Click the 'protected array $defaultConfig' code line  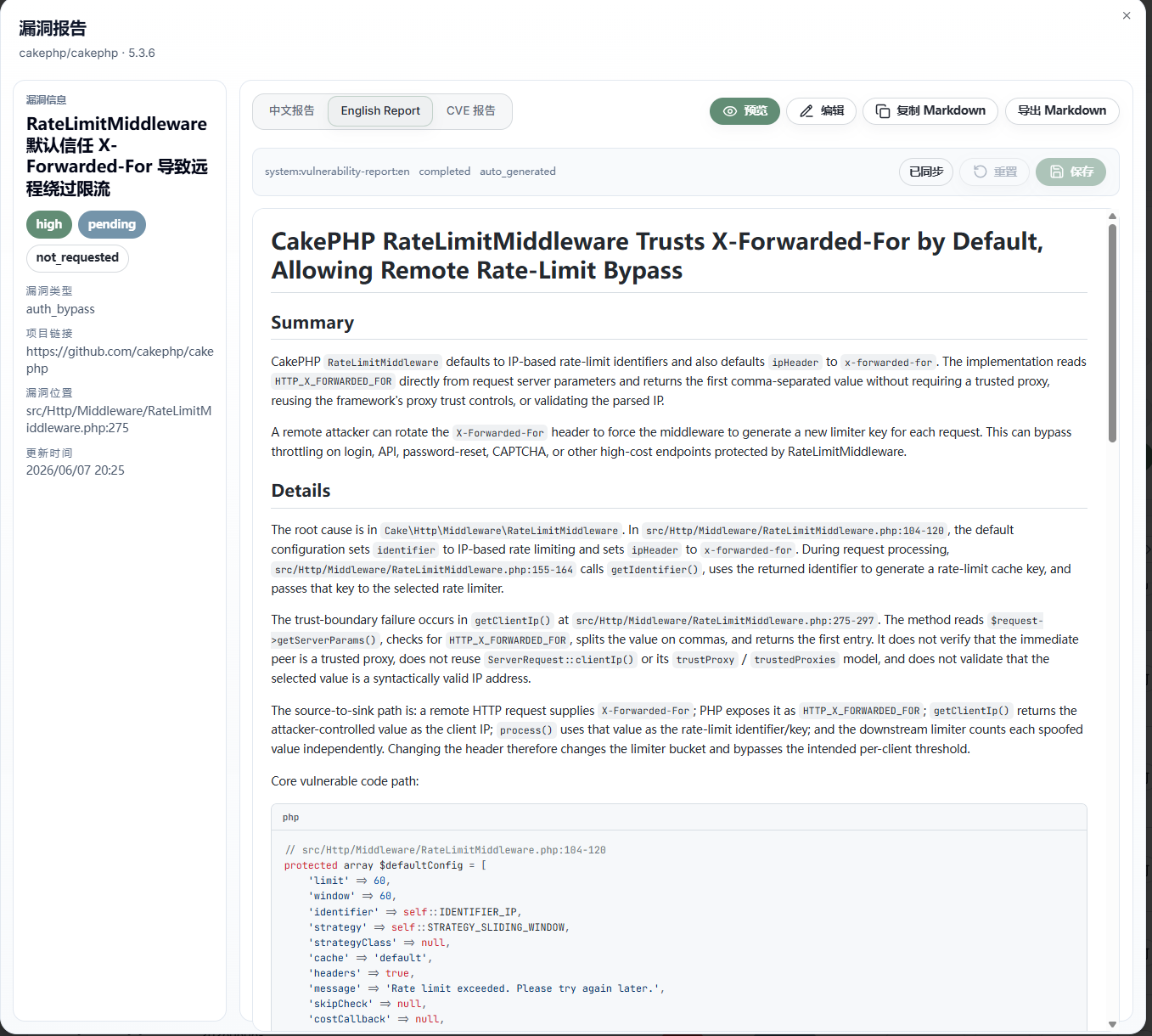(x=385, y=865)
